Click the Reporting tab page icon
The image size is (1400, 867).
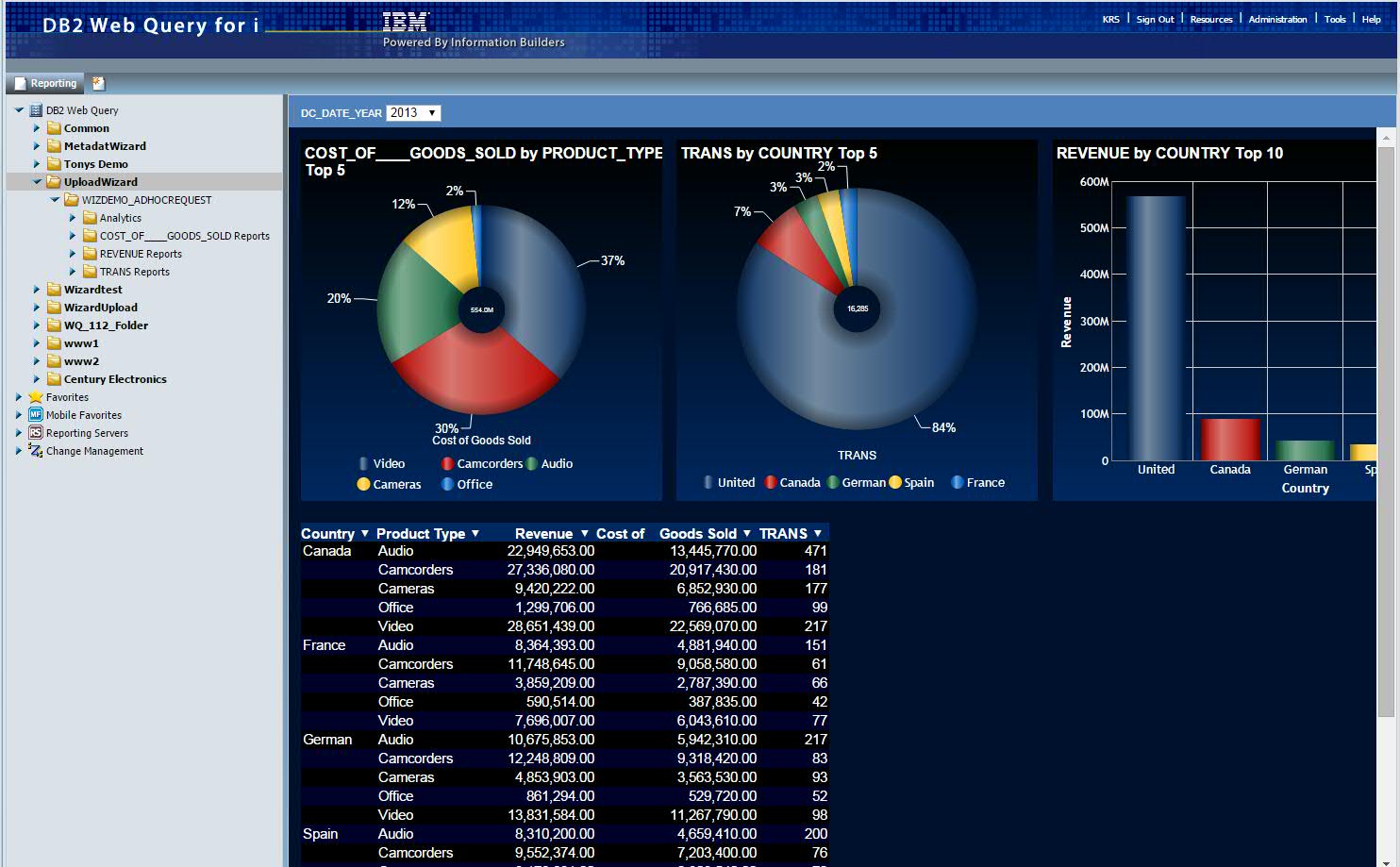click(x=20, y=84)
